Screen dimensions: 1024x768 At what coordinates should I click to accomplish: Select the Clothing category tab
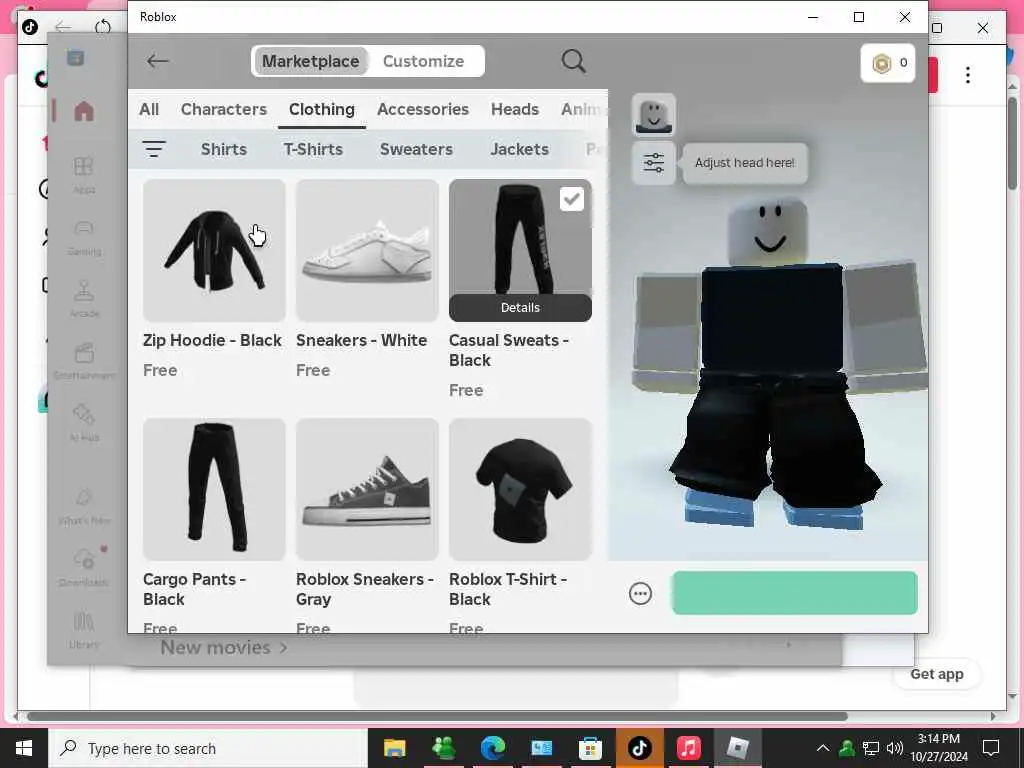[x=322, y=109]
